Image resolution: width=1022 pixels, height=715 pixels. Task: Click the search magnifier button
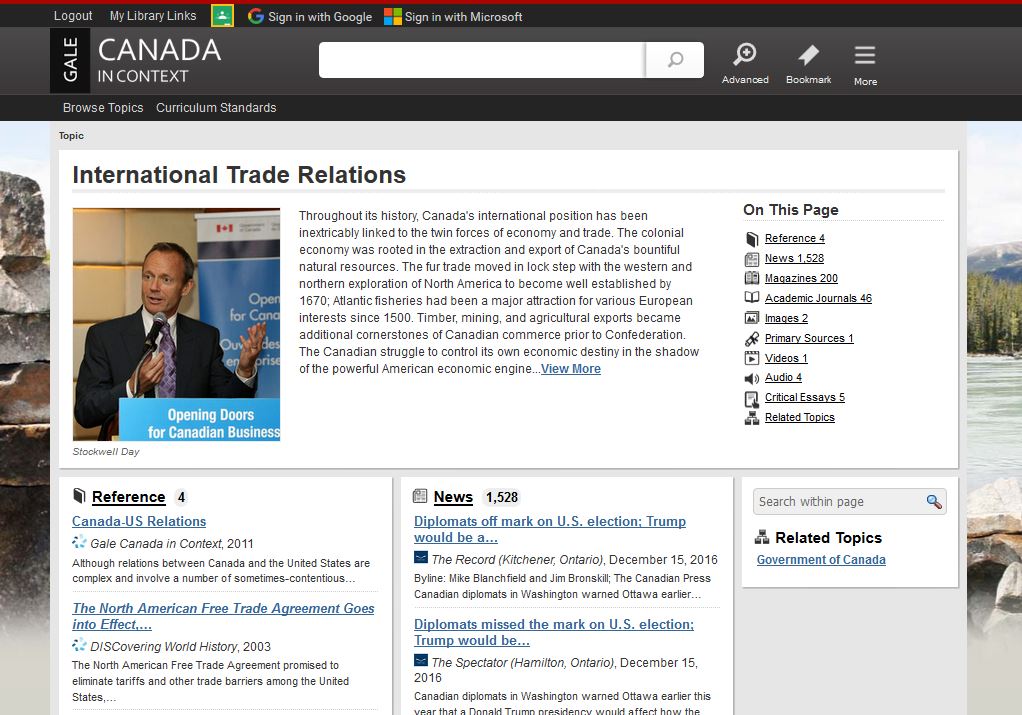675,60
